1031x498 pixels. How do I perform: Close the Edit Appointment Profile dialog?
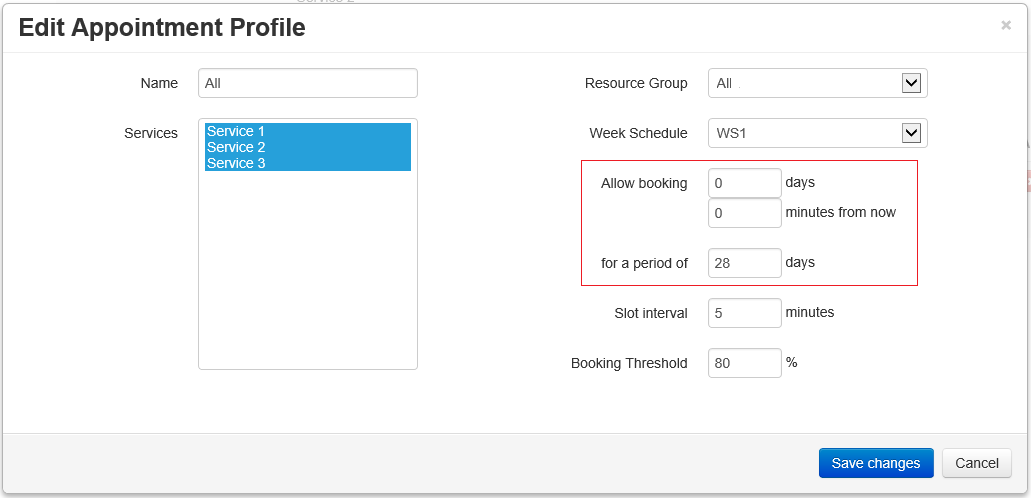coord(1005,25)
